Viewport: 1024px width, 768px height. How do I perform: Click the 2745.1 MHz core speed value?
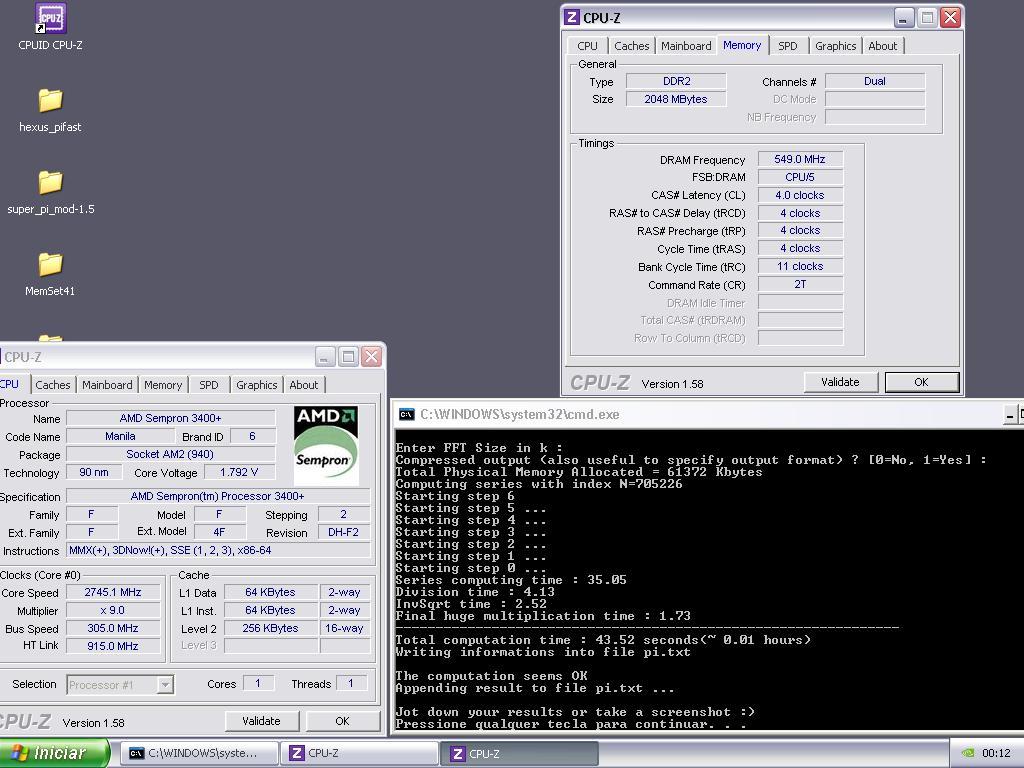click(113, 592)
